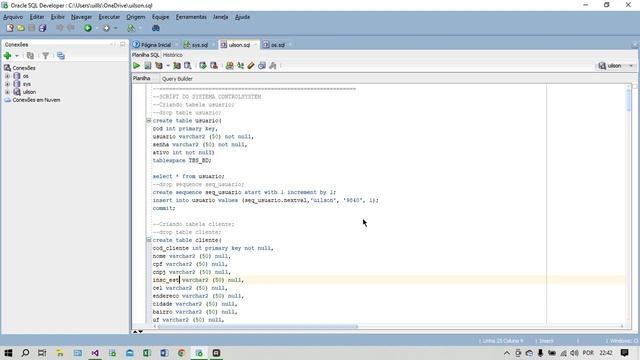Minimize the Conexões panel
The image size is (640, 360).
click(x=112, y=44)
